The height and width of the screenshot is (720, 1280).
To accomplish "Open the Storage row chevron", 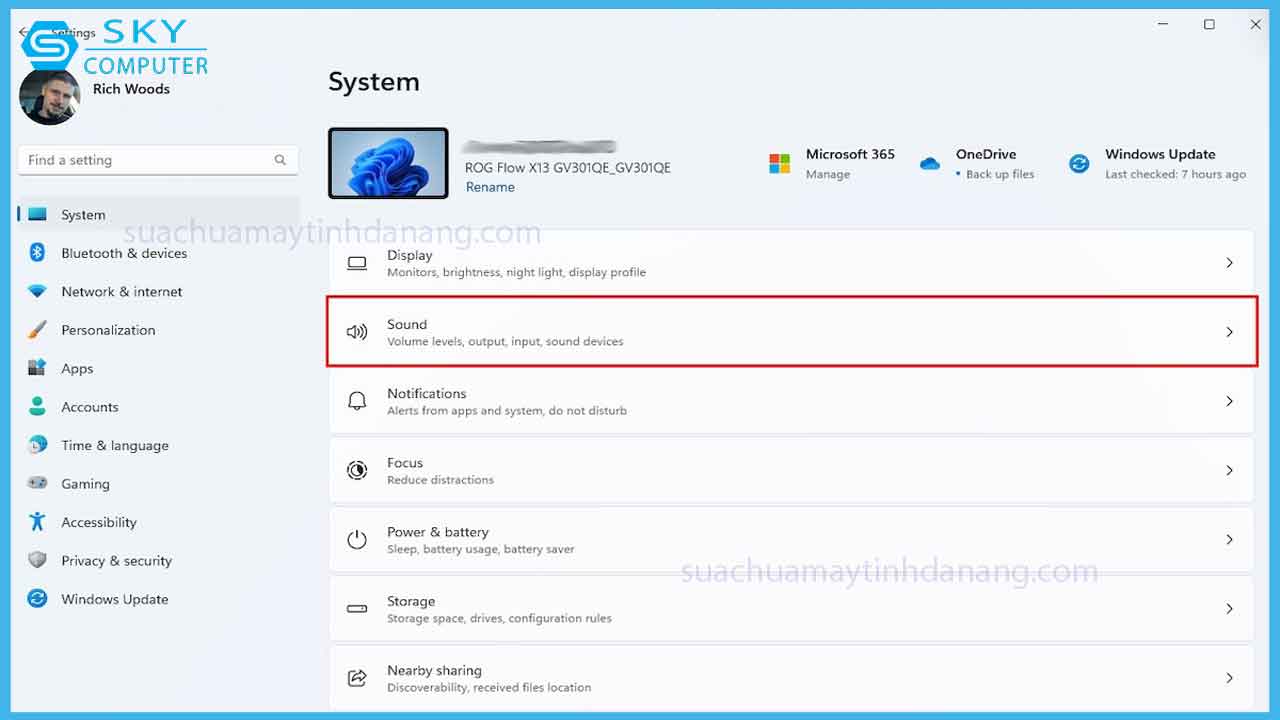I will coord(1229,609).
